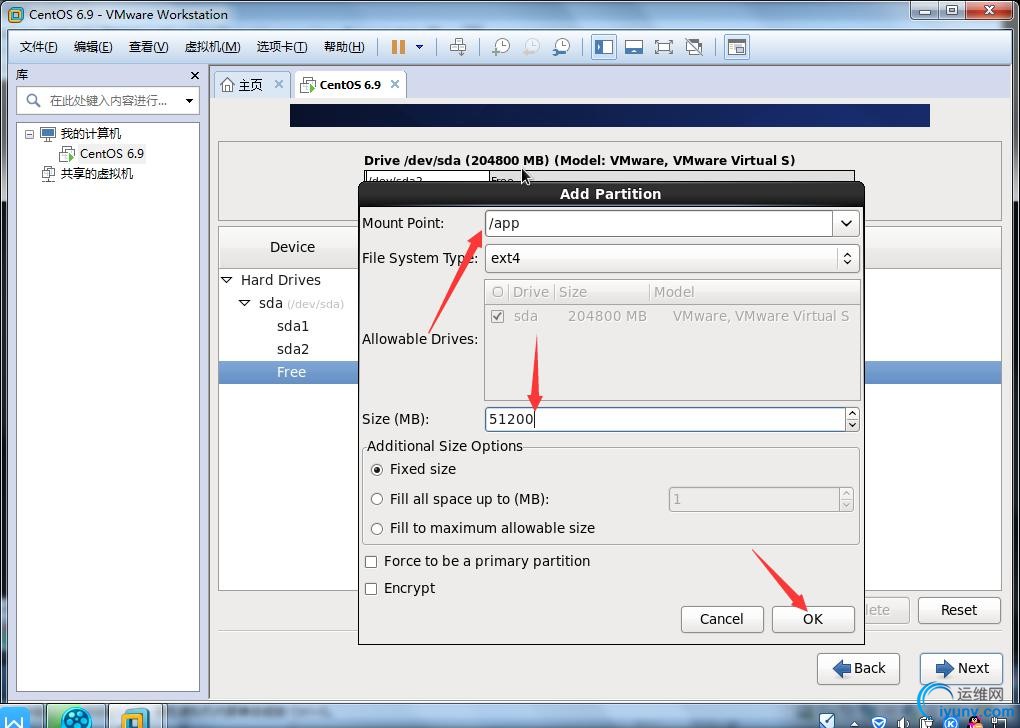The height and width of the screenshot is (728, 1020).
Task: Close the 主页 tab
Action: coord(278,84)
